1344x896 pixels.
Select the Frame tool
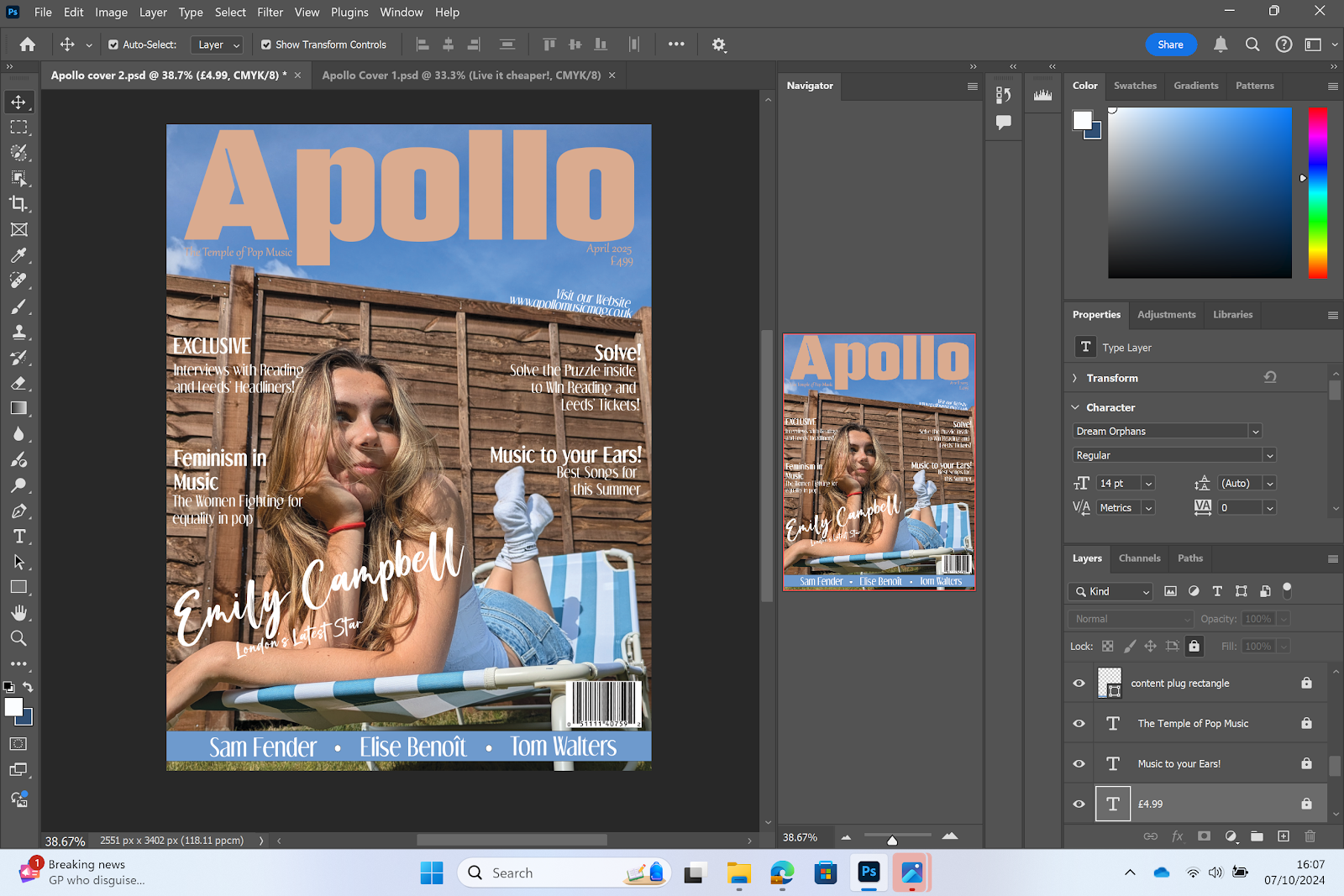(18, 229)
